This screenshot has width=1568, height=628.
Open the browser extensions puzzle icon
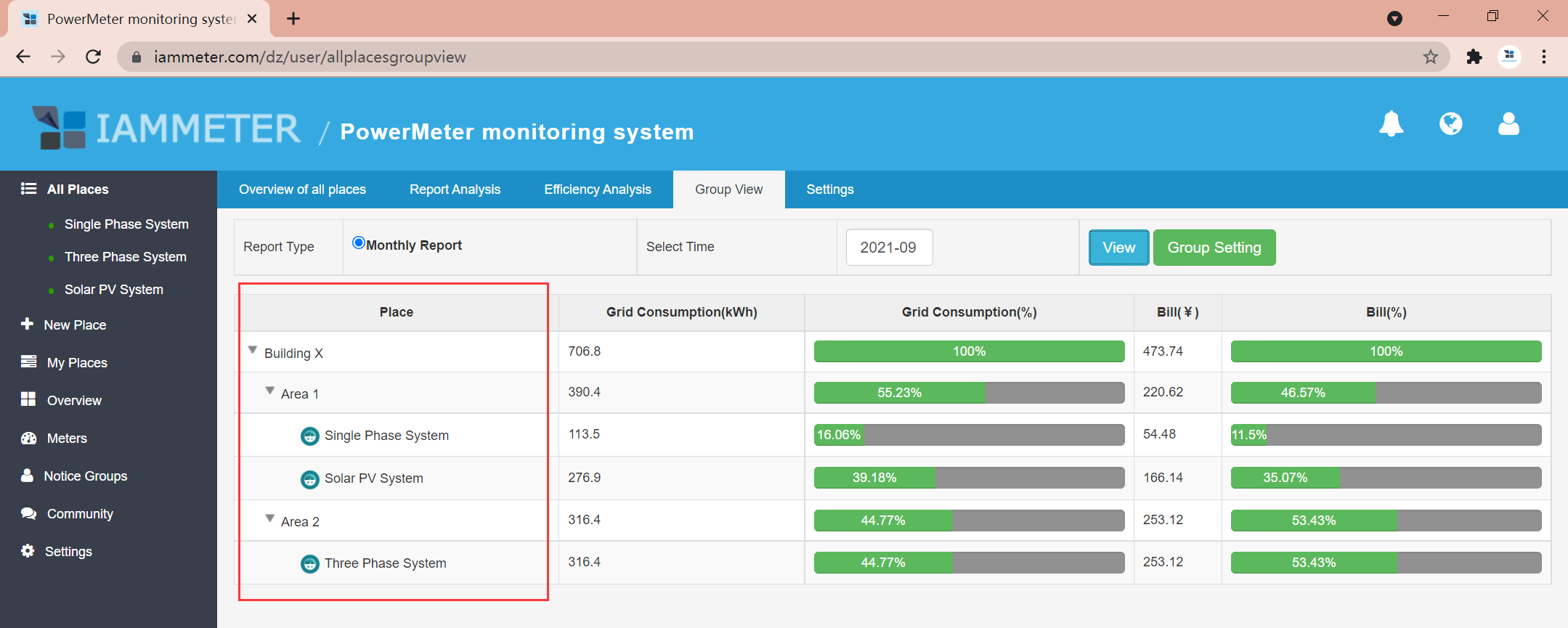point(1474,57)
